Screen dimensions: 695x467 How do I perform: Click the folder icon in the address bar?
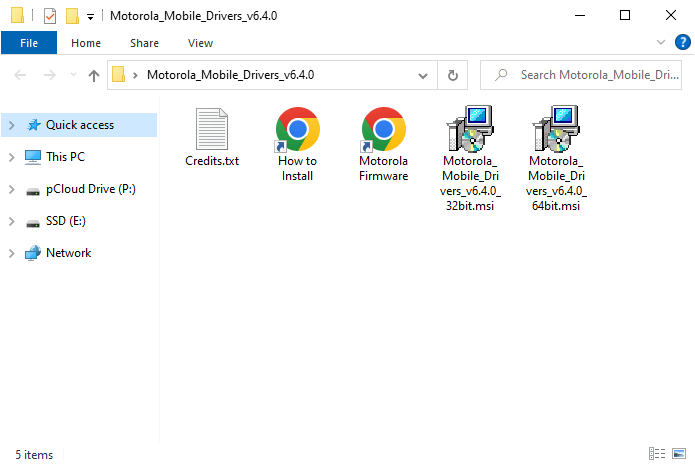118,74
